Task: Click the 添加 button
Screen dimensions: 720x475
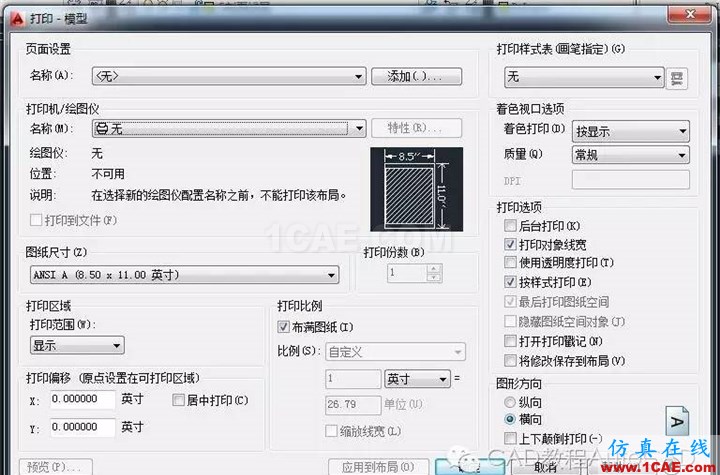Action: pos(416,76)
